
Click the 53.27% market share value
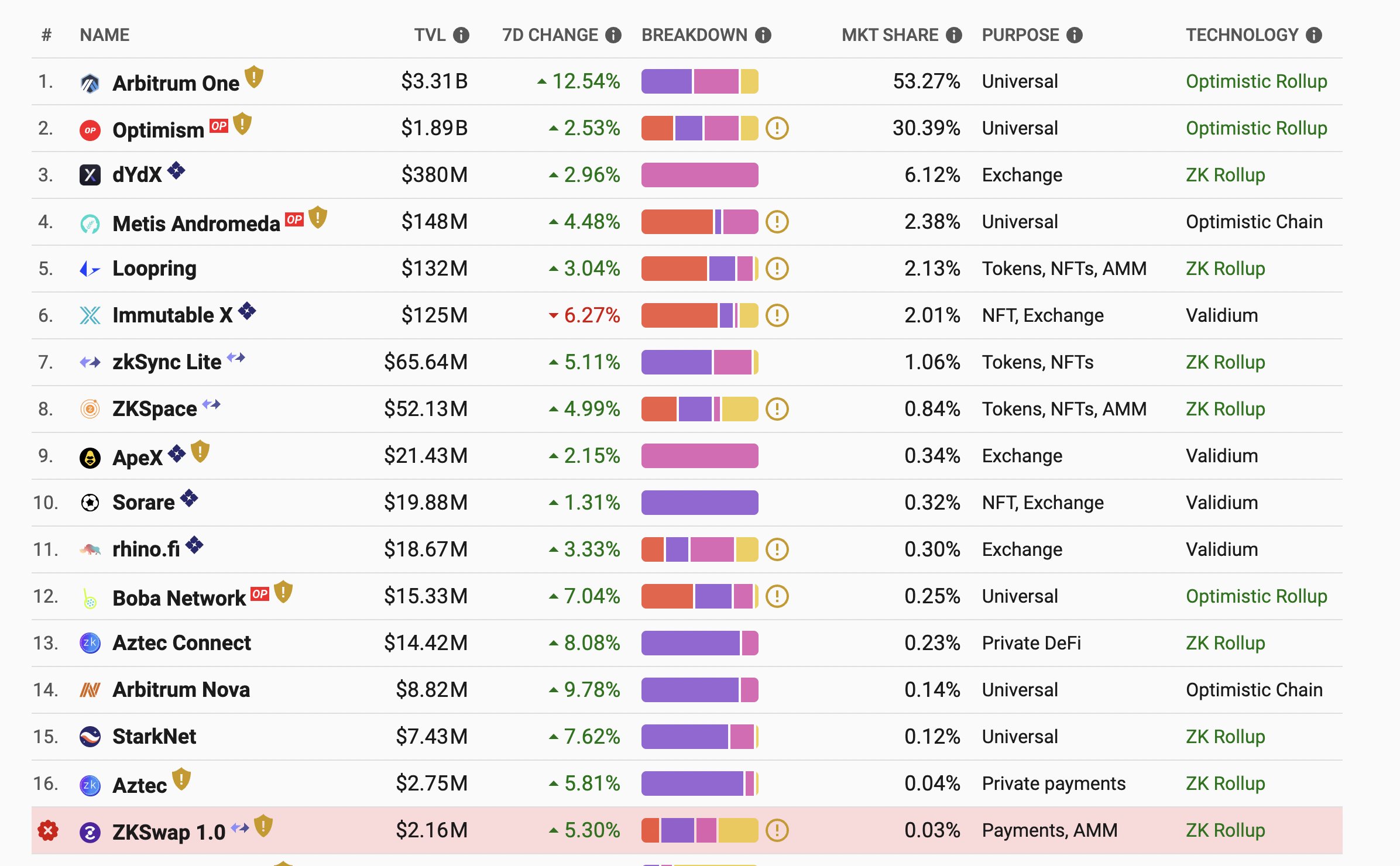pos(927,81)
